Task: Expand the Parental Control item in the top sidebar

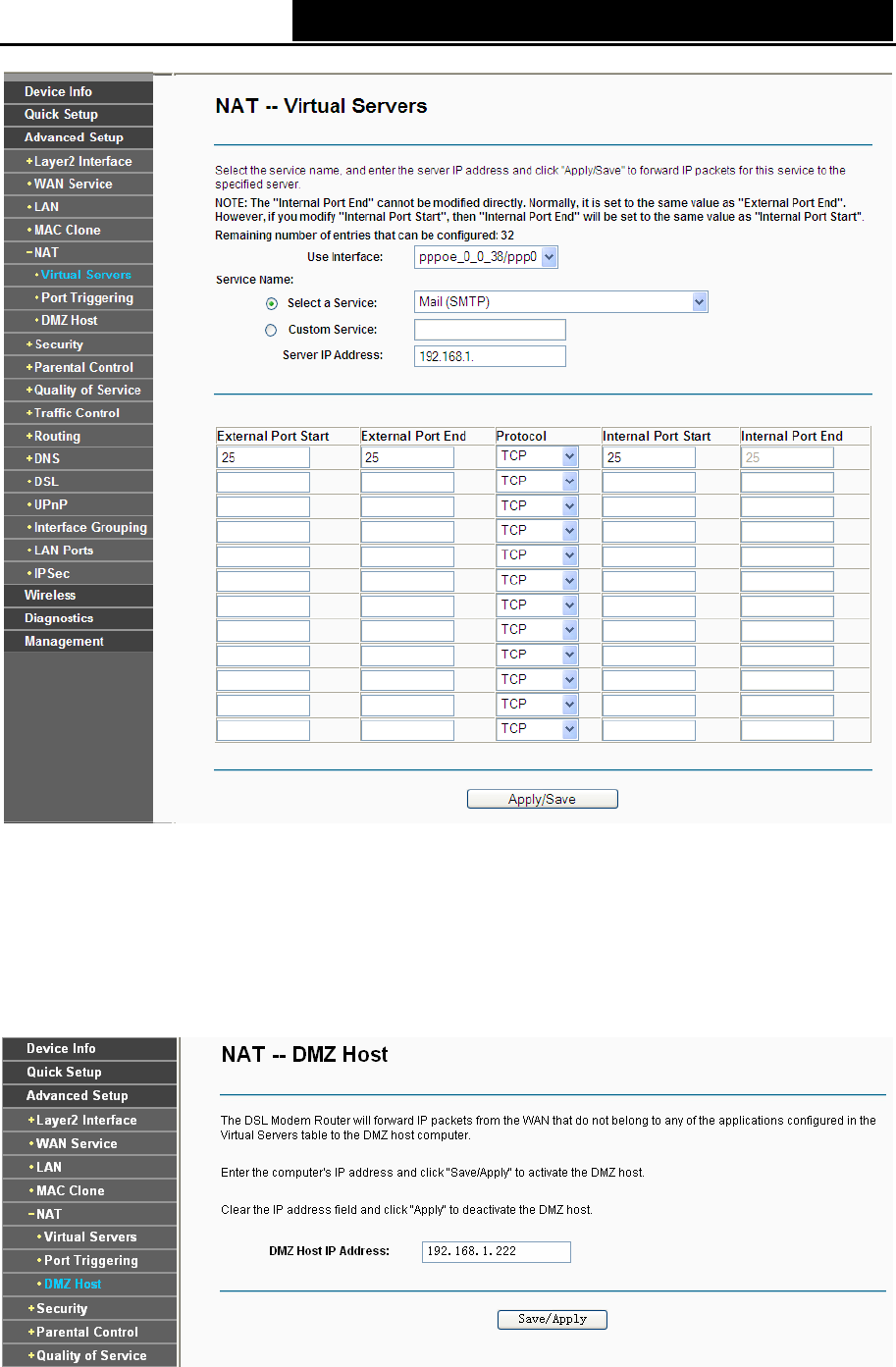Action: tap(83, 367)
